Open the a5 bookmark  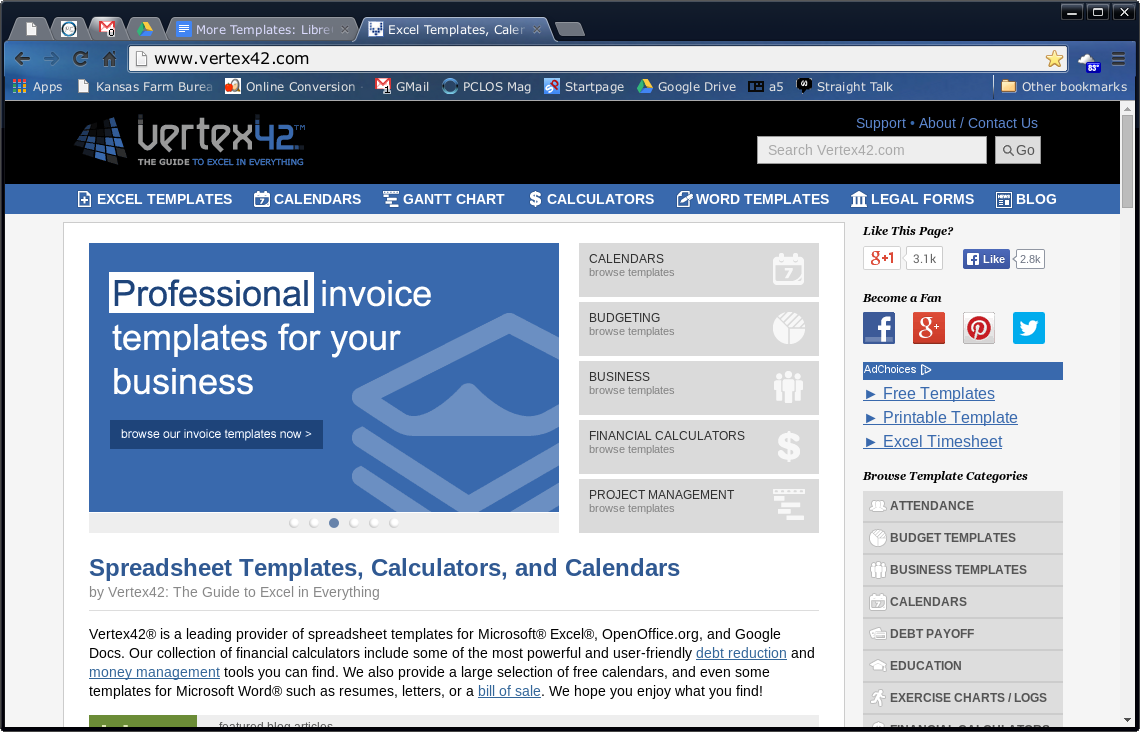click(x=766, y=87)
